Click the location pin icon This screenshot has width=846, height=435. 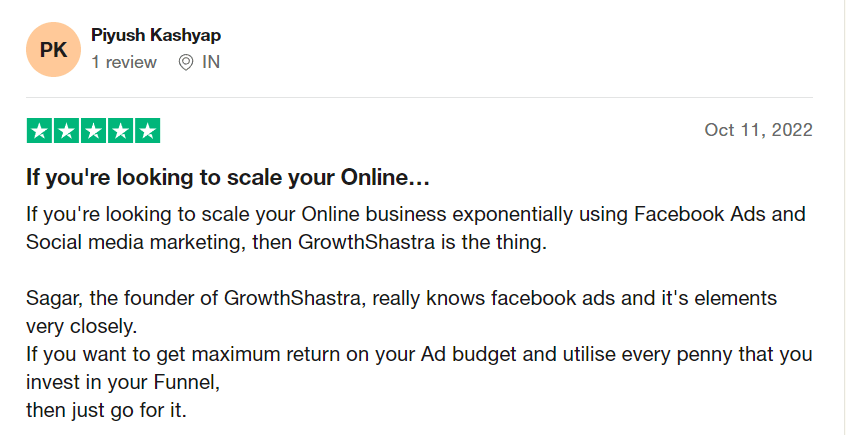tap(186, 63)
